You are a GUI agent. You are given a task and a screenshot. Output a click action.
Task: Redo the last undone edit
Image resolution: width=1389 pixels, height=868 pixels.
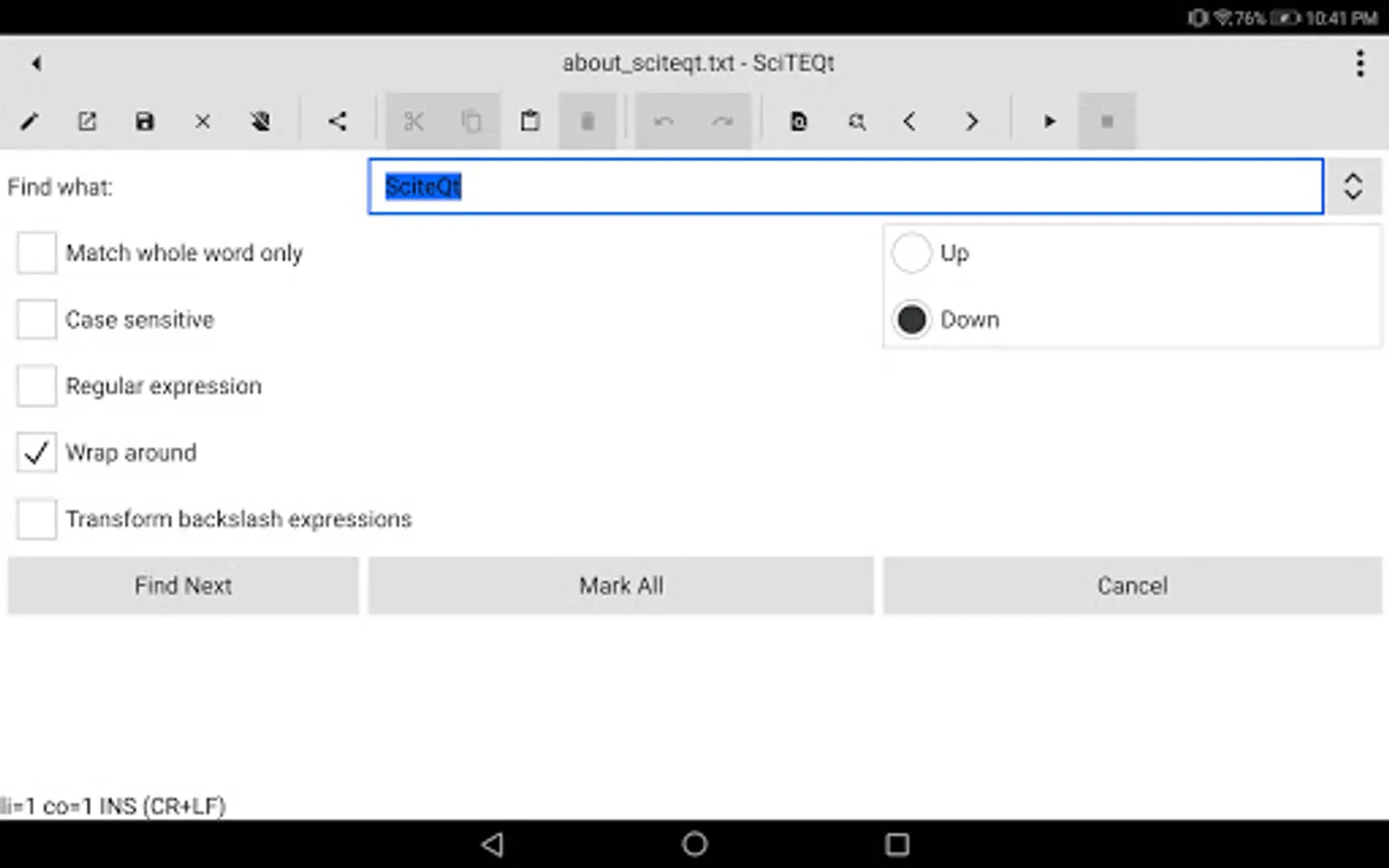tap(722, 122)
